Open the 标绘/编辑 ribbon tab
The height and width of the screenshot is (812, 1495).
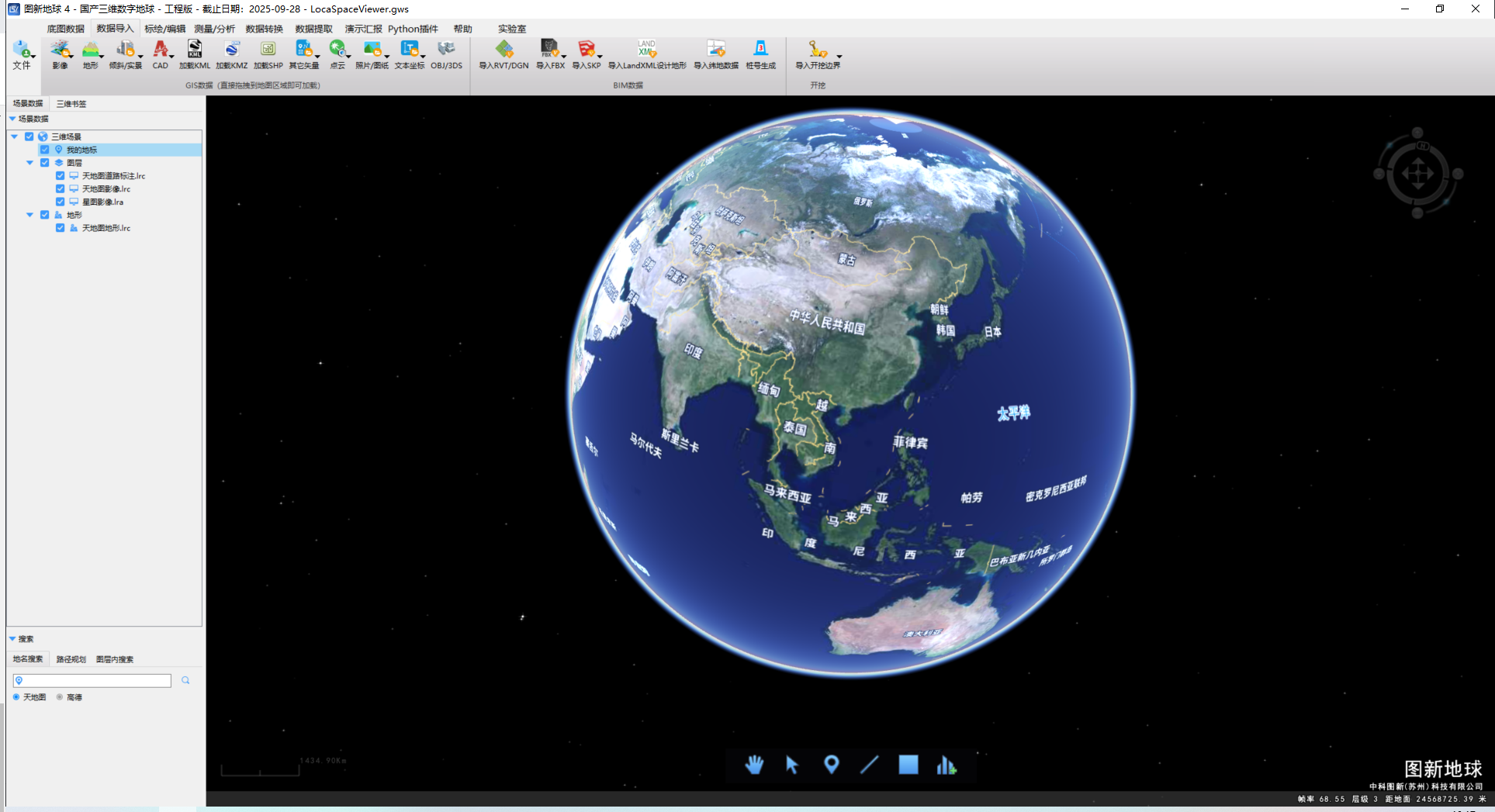(x=165, y=29)
